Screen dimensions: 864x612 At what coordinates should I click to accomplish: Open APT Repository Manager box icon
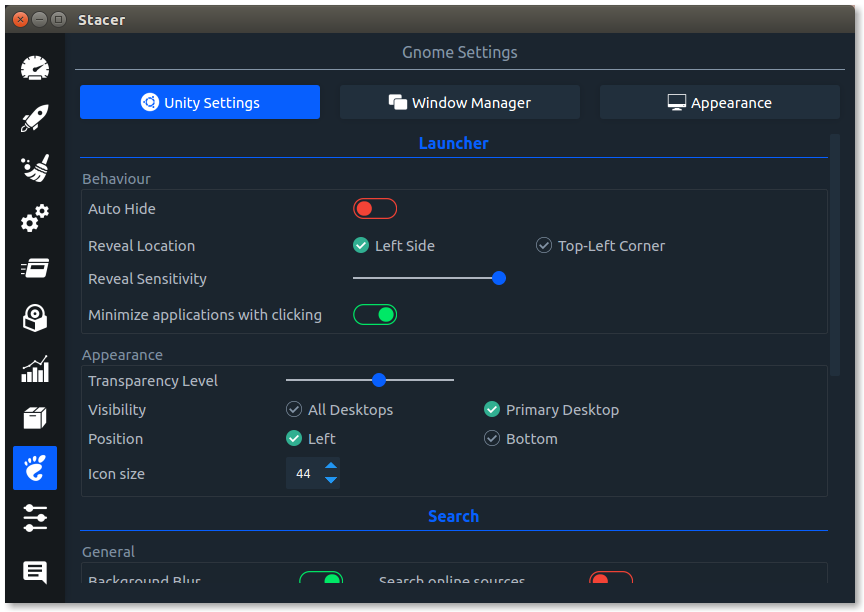(35, 418)
